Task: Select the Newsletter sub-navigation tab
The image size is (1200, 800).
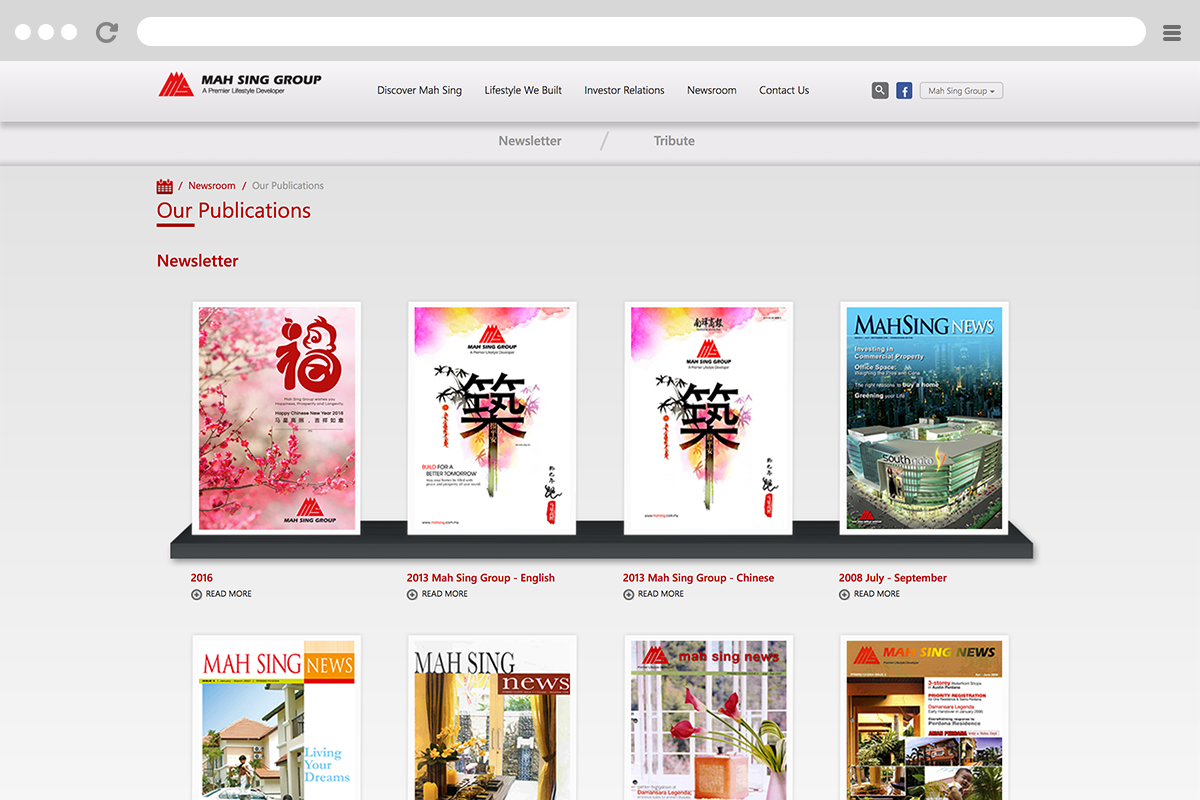Action: click(x=530, y=141)
